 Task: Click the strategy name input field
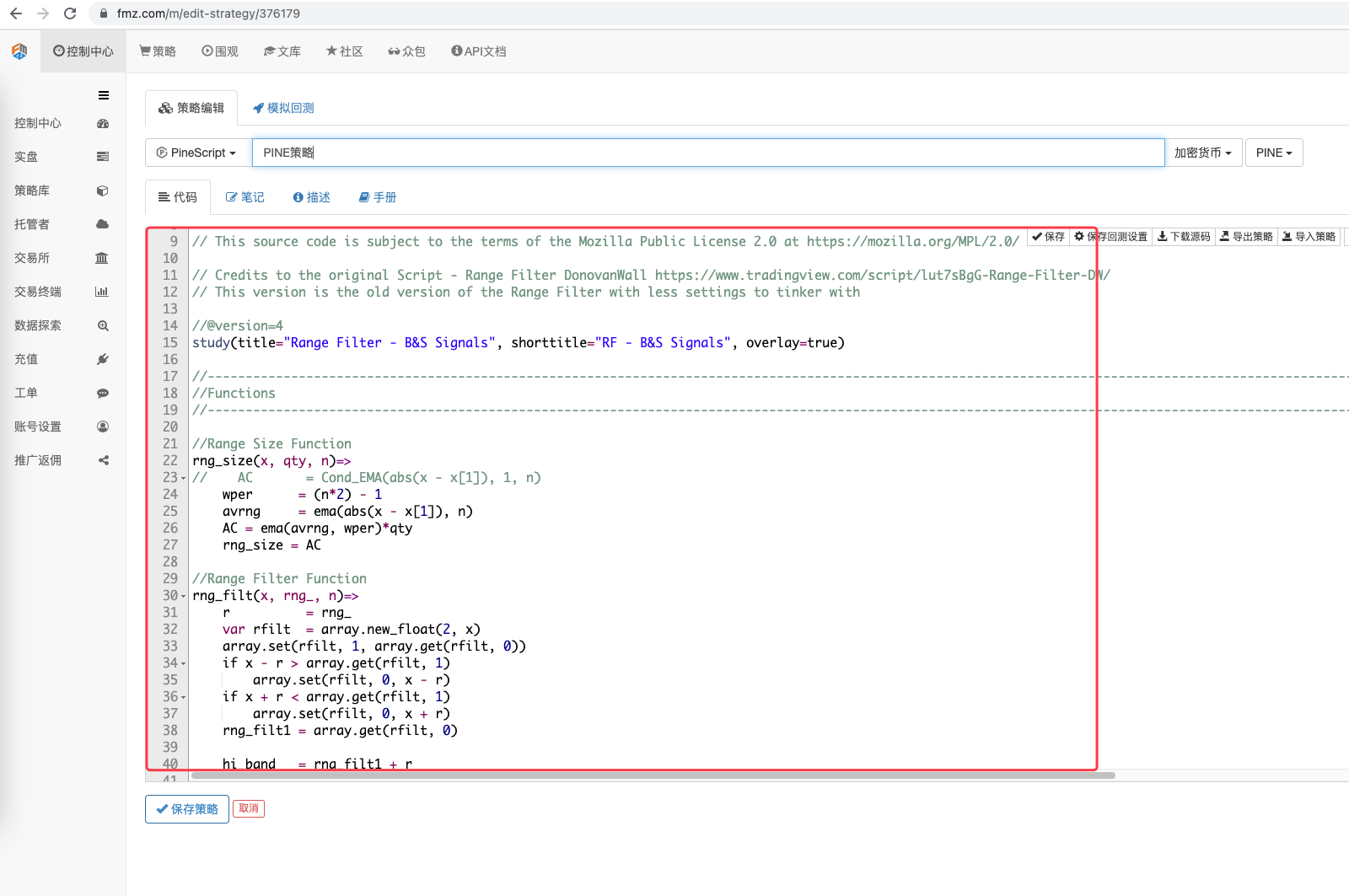(x=708, y=153)
